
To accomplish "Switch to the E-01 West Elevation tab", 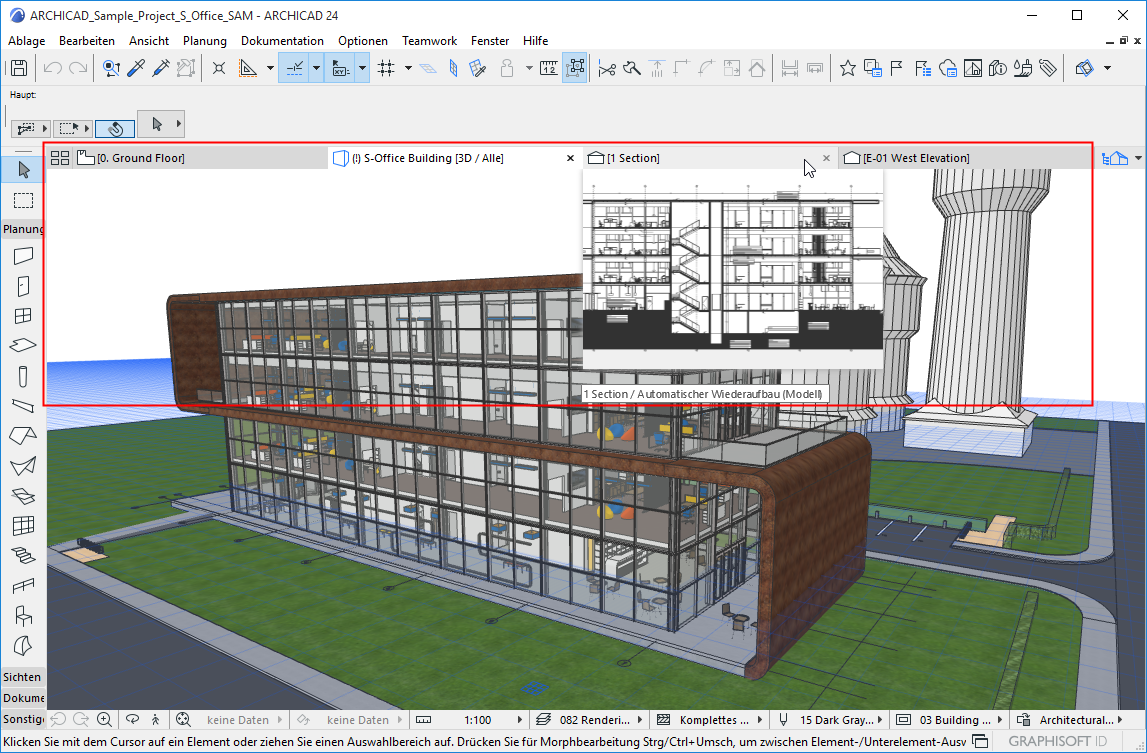I will (x=915, y=158).
